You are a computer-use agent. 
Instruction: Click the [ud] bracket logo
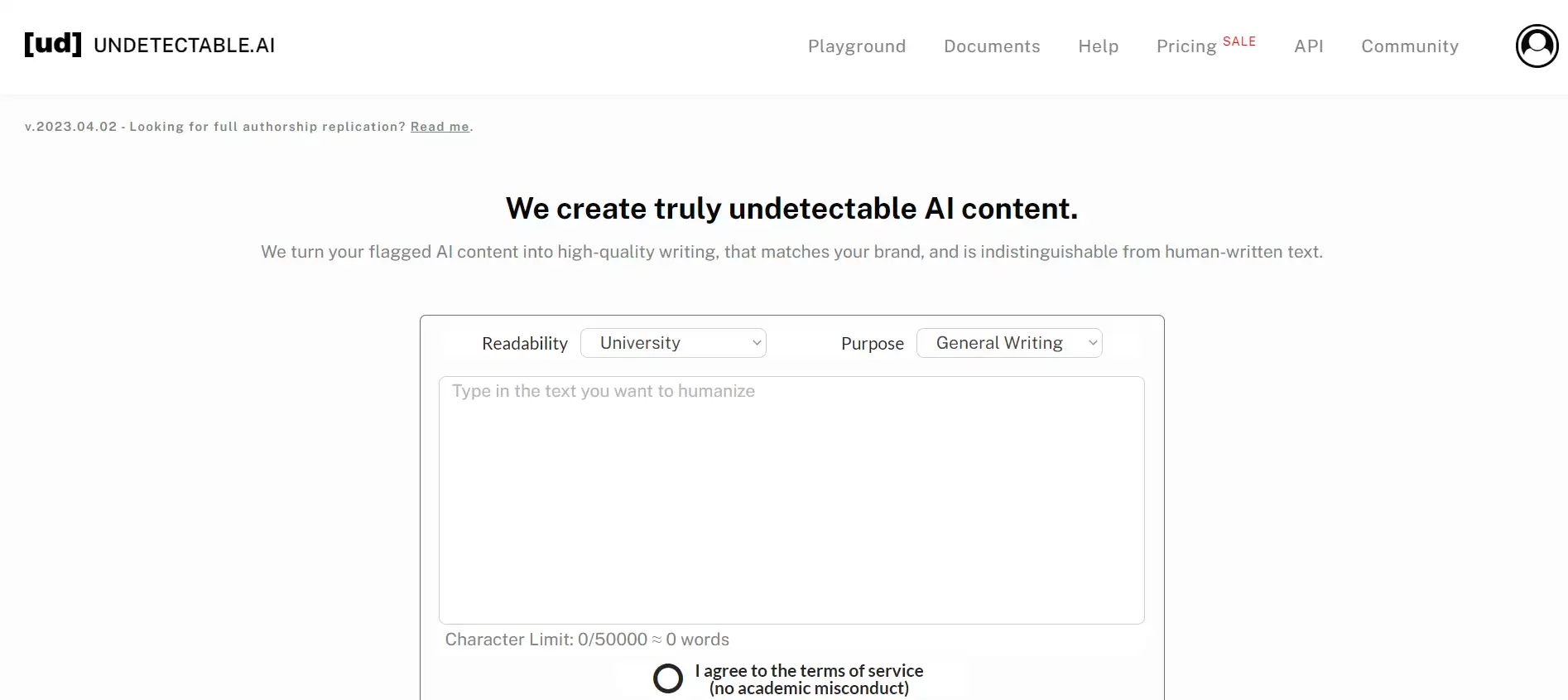tap(53, 45)
